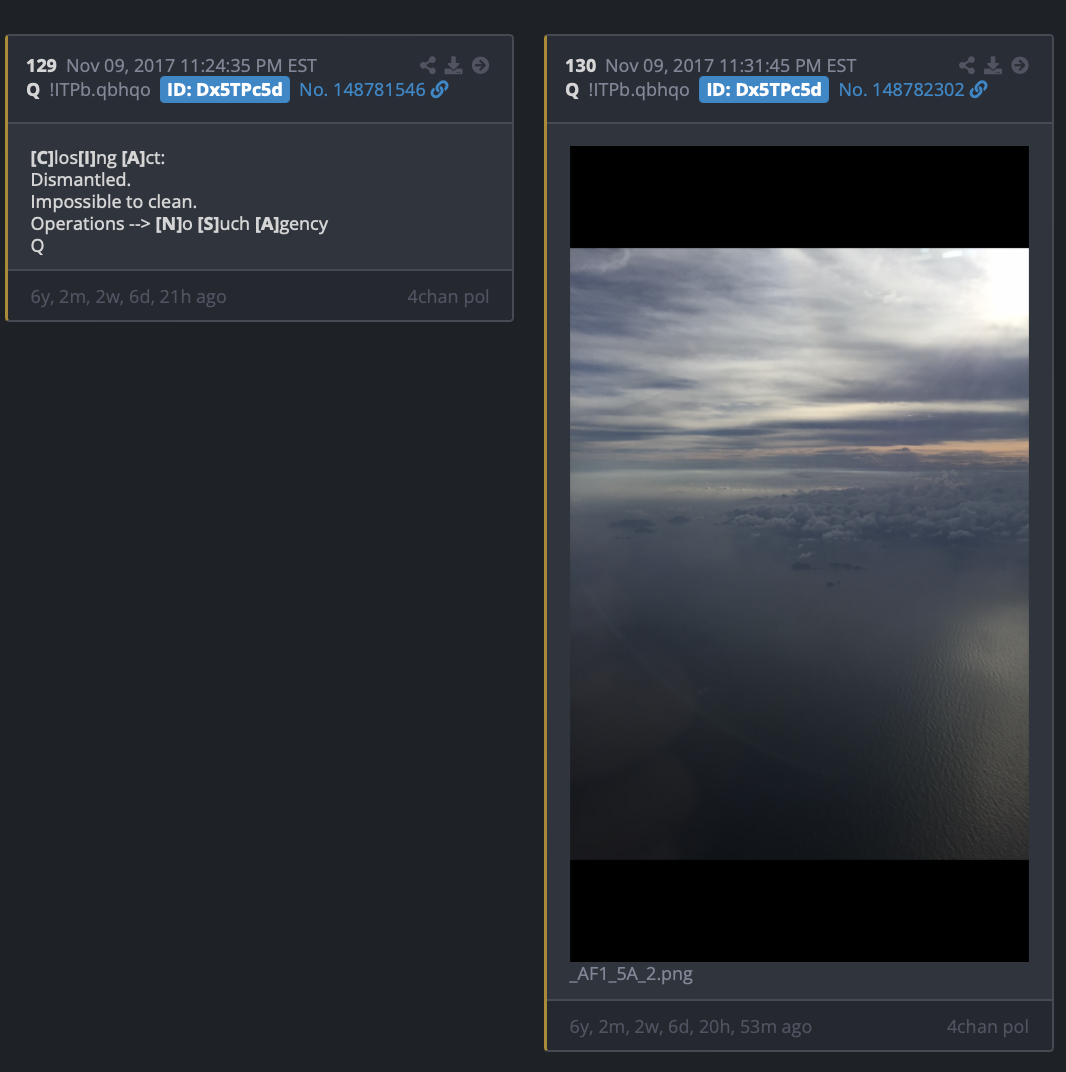The image size is (1066, 1072).
Task: Click "4chan pol" label on post 129
Action: pyautogui.click(x=448, y=297)
